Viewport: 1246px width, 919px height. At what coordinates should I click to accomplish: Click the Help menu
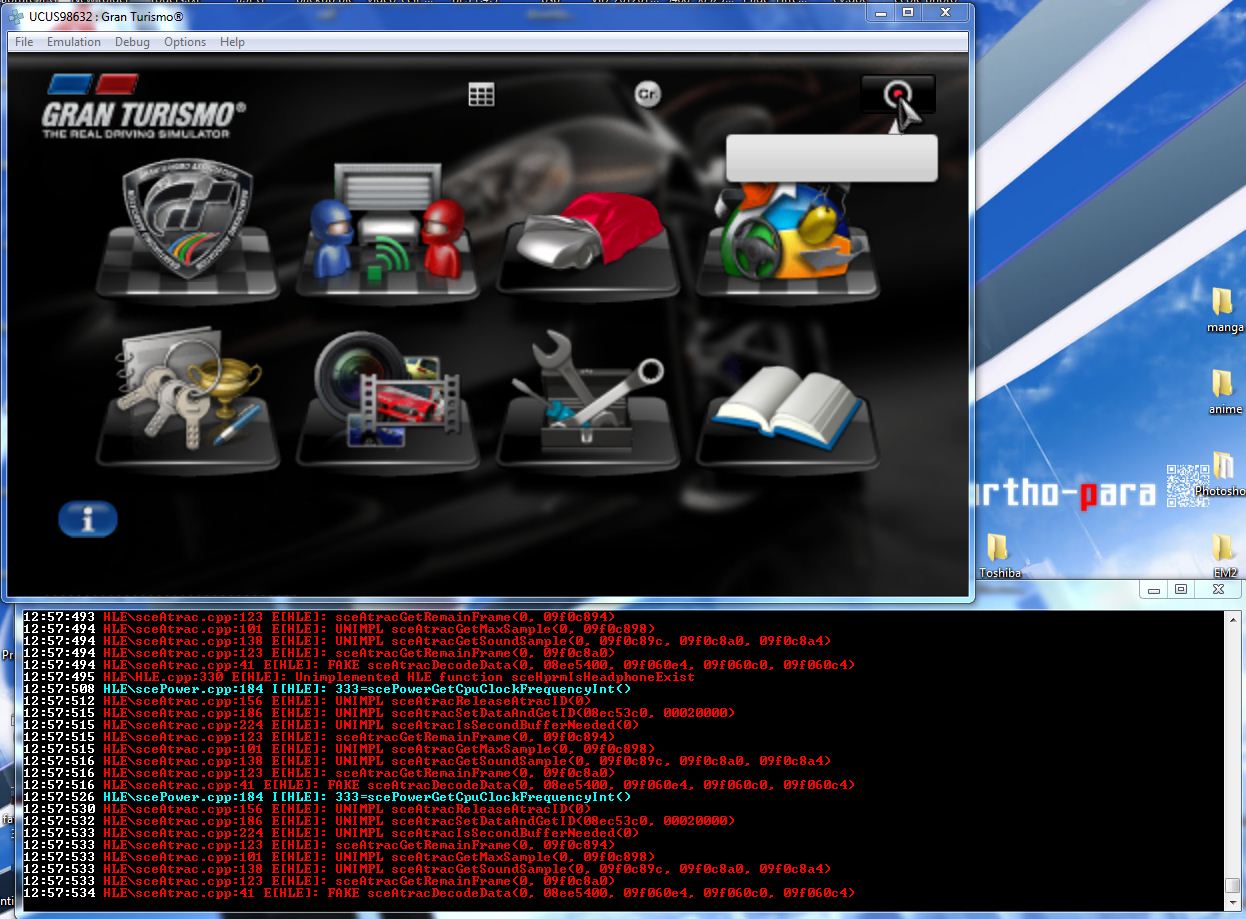[232, 42]
